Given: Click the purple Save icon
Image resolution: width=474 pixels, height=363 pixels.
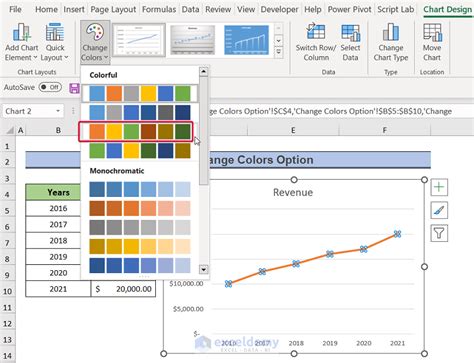Looking at the screenshot, I should click(75, 88).
